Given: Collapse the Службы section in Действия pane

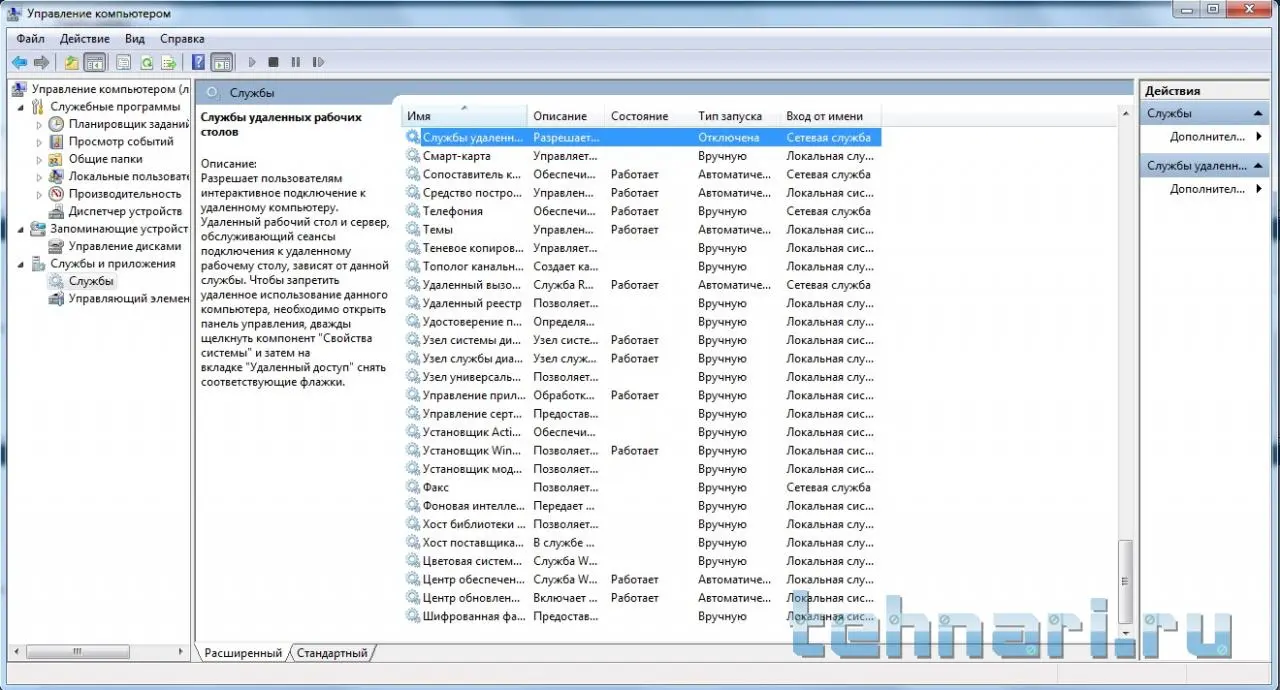Looking at the screenshot, I should pyautogui.click(x=1257, y=114).
